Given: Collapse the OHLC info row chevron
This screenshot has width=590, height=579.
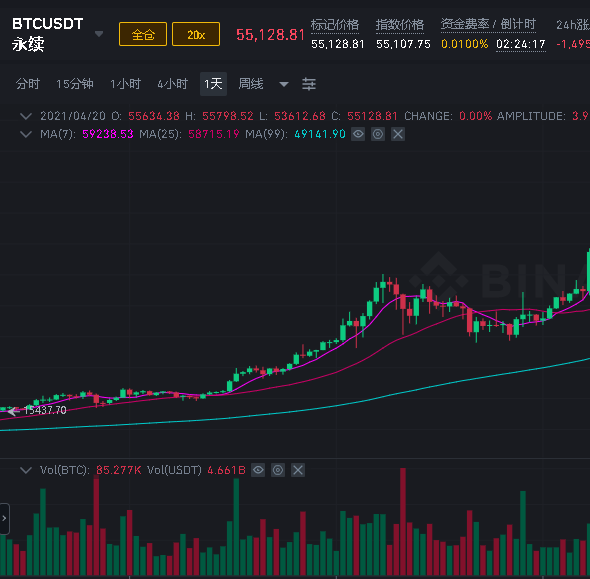Looking at the screenshot, I should (x=26, y=116).
